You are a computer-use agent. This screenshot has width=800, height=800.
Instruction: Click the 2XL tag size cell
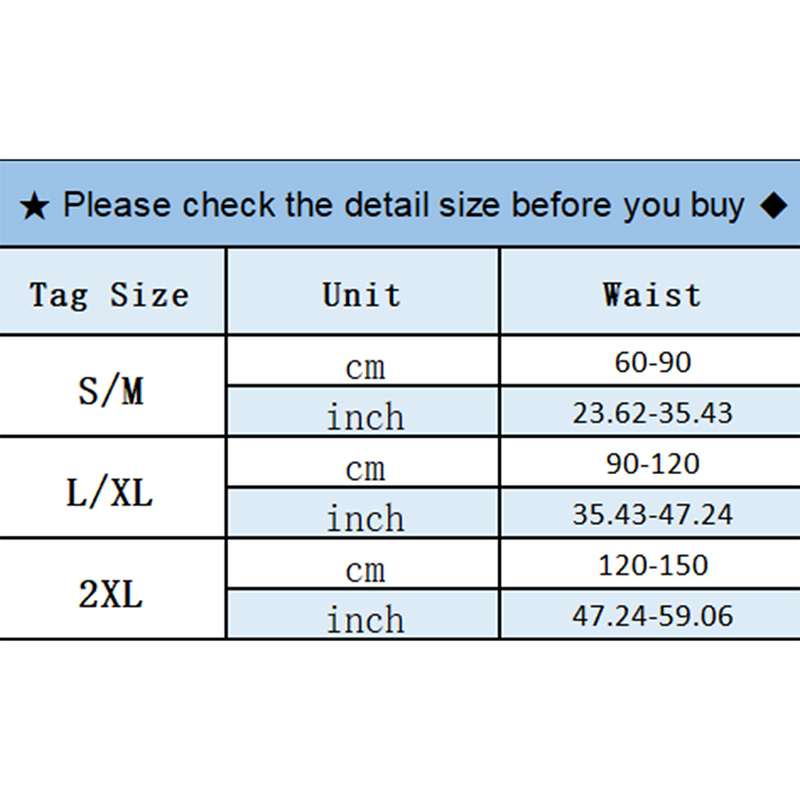[111, 593]
